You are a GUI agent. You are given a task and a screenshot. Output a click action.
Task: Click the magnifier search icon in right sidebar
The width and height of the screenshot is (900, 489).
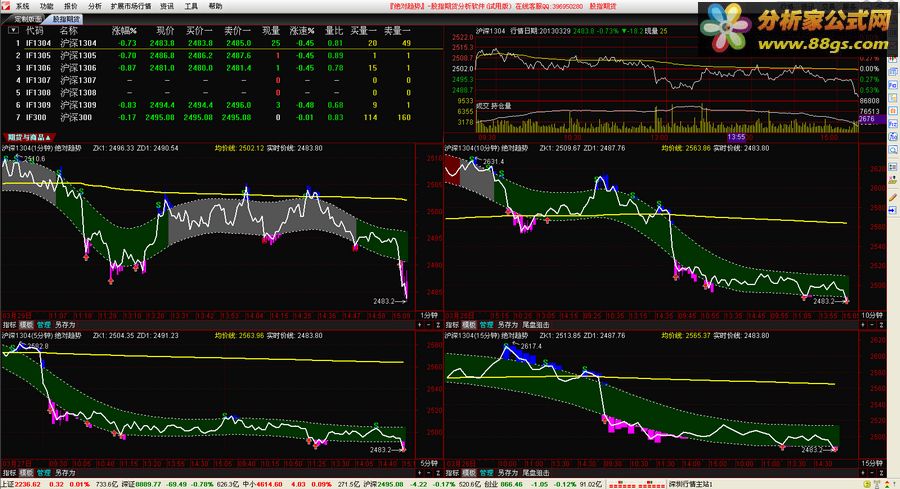tap(893, 150)
